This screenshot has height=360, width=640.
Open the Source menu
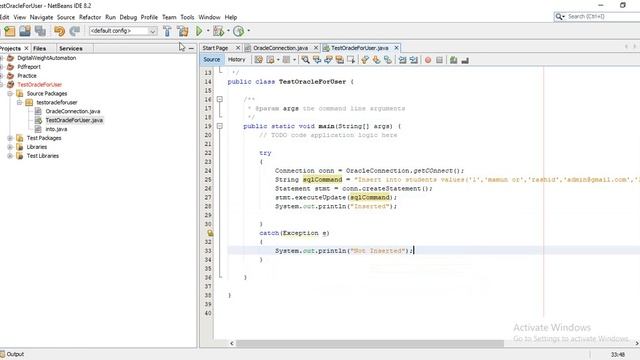[66, 17]
